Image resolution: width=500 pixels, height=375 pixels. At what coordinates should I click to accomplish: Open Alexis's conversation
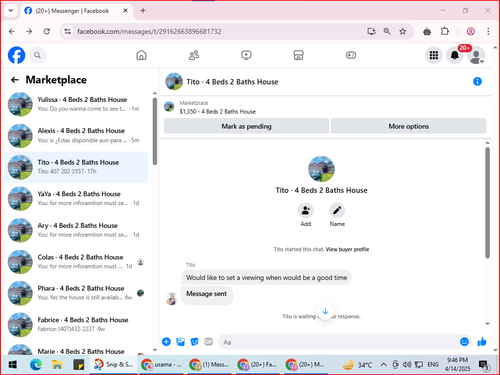tap(76, 135)
